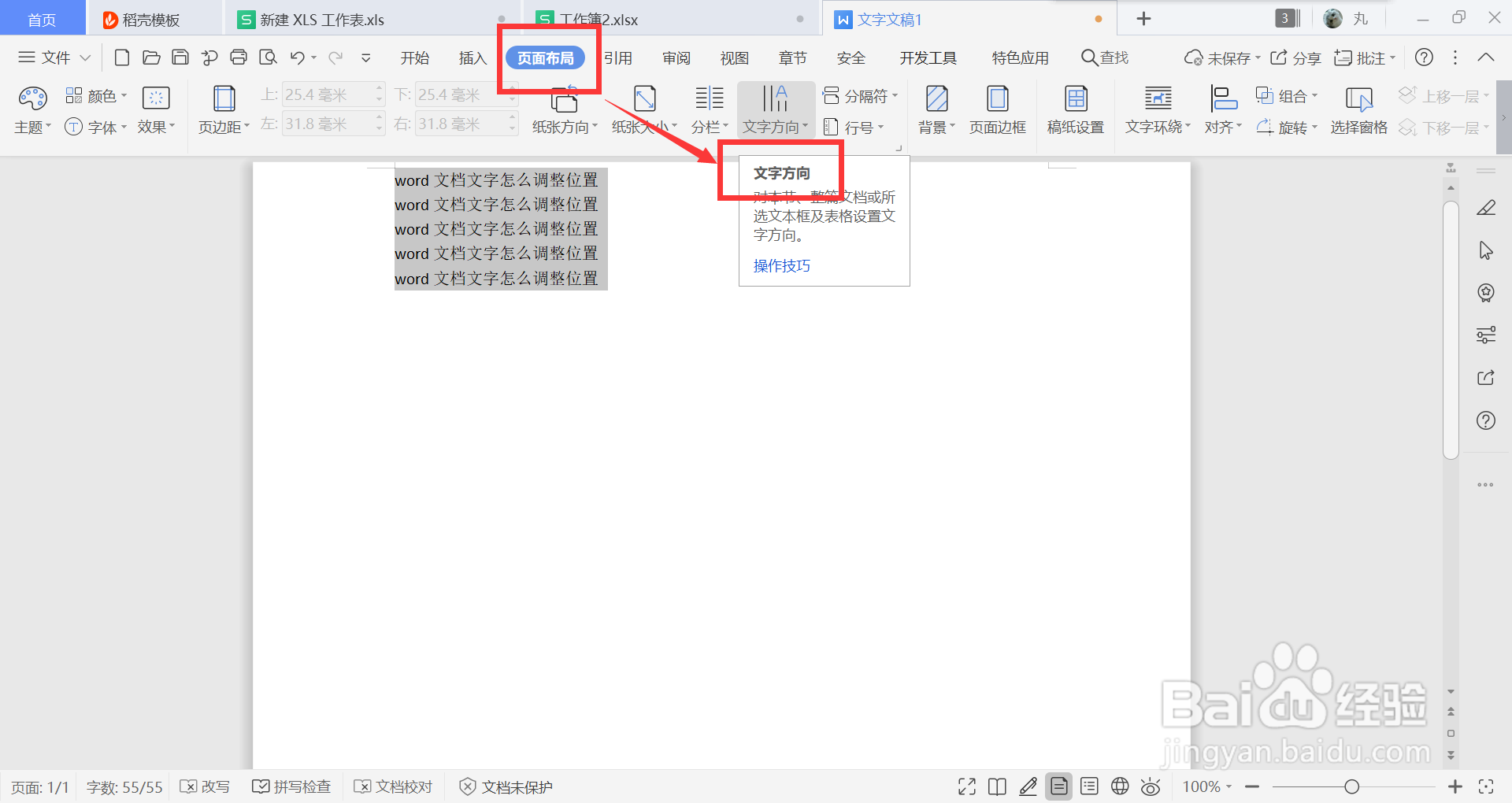This screenshot has height=803, width=1512.
Task: Click the new blank document icon
Action: click(x=122, y=57)
